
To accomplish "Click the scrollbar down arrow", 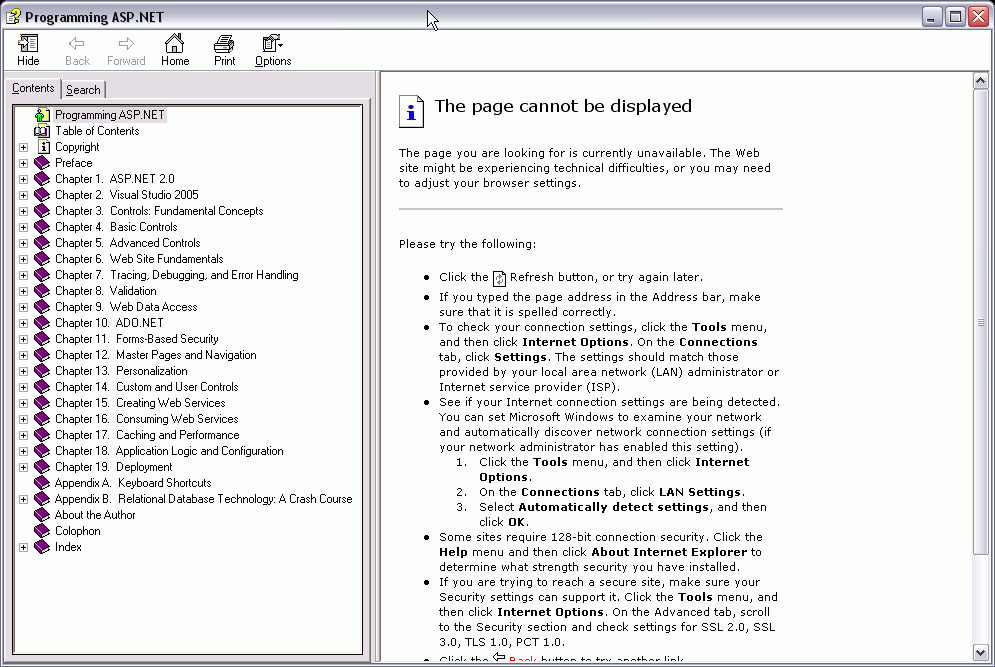I will point(980,652).
